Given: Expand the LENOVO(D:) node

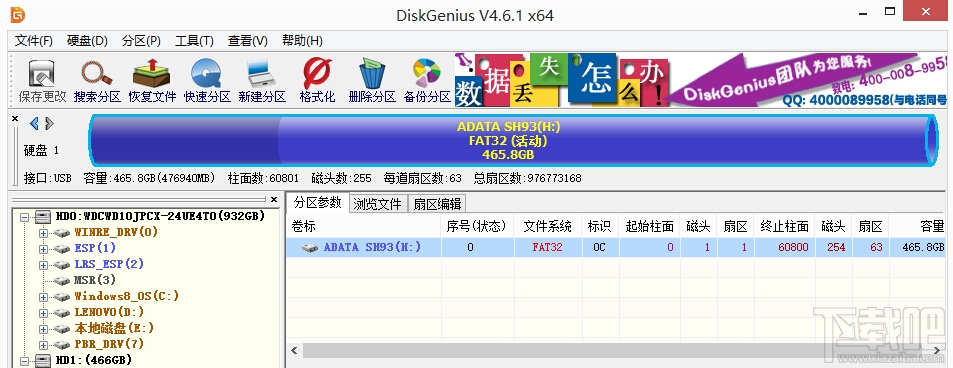Looking at the screenshot, I should (43, 313).
